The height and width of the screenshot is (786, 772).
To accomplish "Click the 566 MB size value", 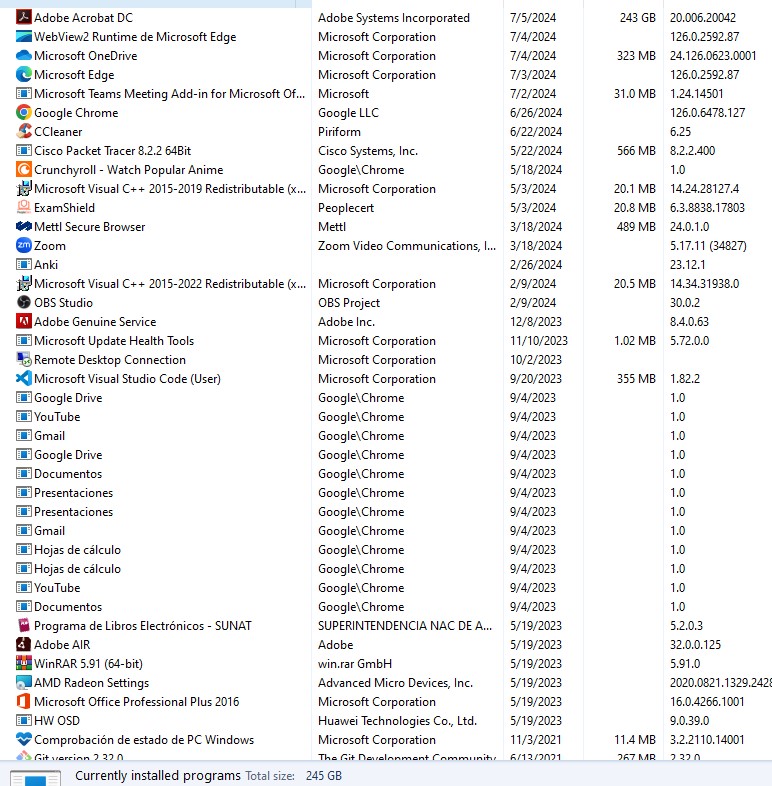I will [636, 151].
